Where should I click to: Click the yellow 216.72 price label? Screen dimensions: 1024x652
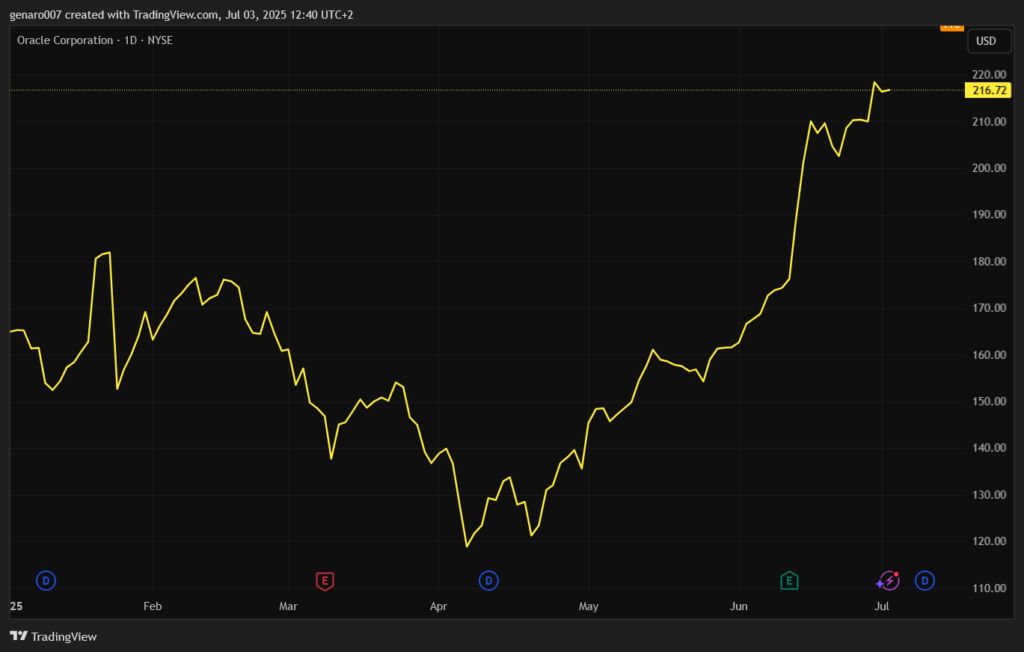tap(989, 90)
